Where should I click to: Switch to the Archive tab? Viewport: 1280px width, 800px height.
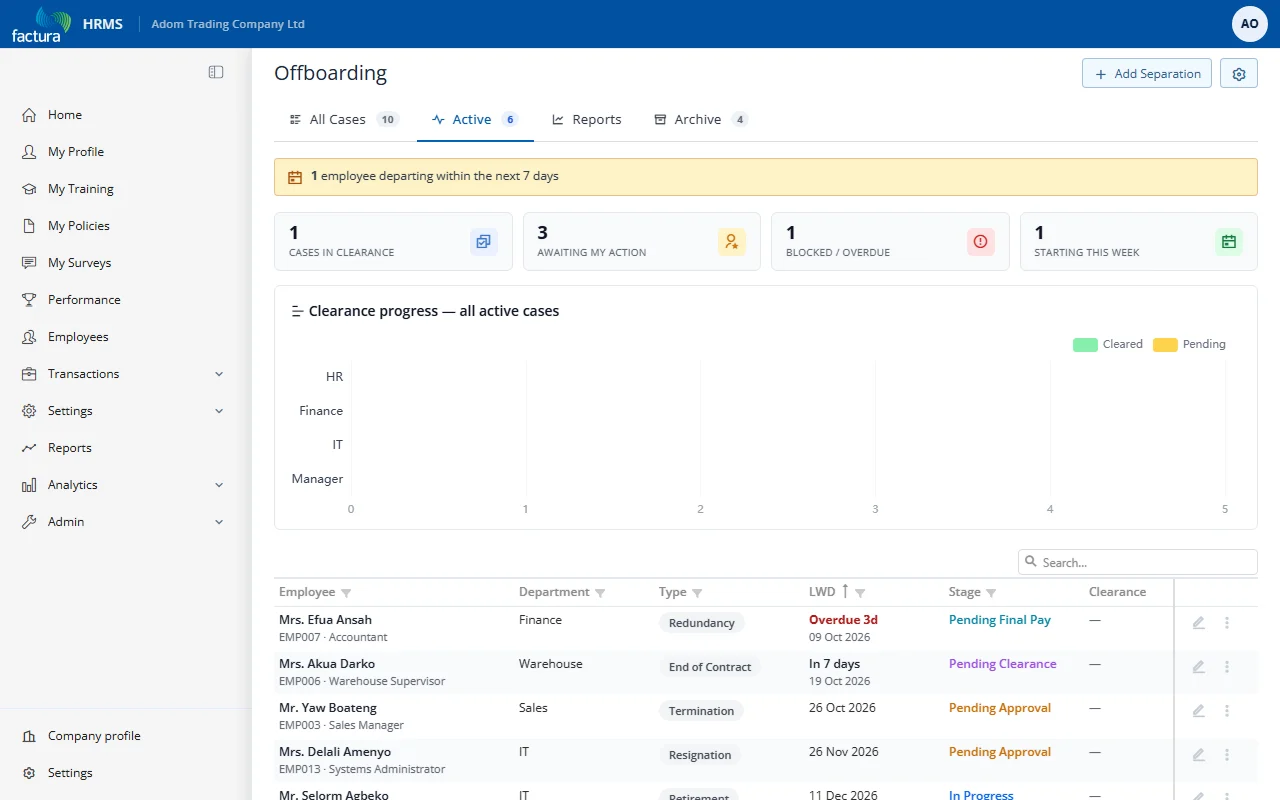pos(701,119)
